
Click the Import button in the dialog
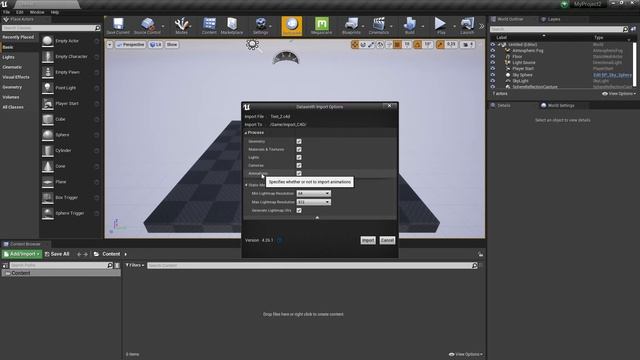pyautogui.click(x=368, y=240)
